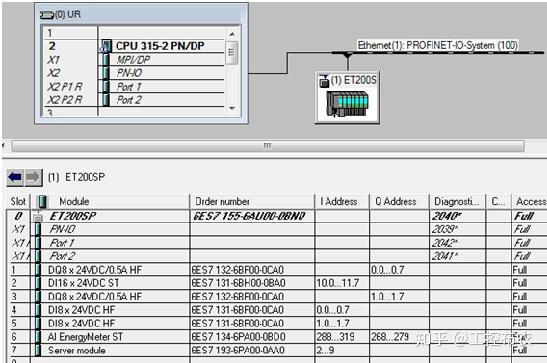Click the small device icon beside (1) ET200S
The image size is (547, 363).
pyautogui.click(x=324, y=81)
